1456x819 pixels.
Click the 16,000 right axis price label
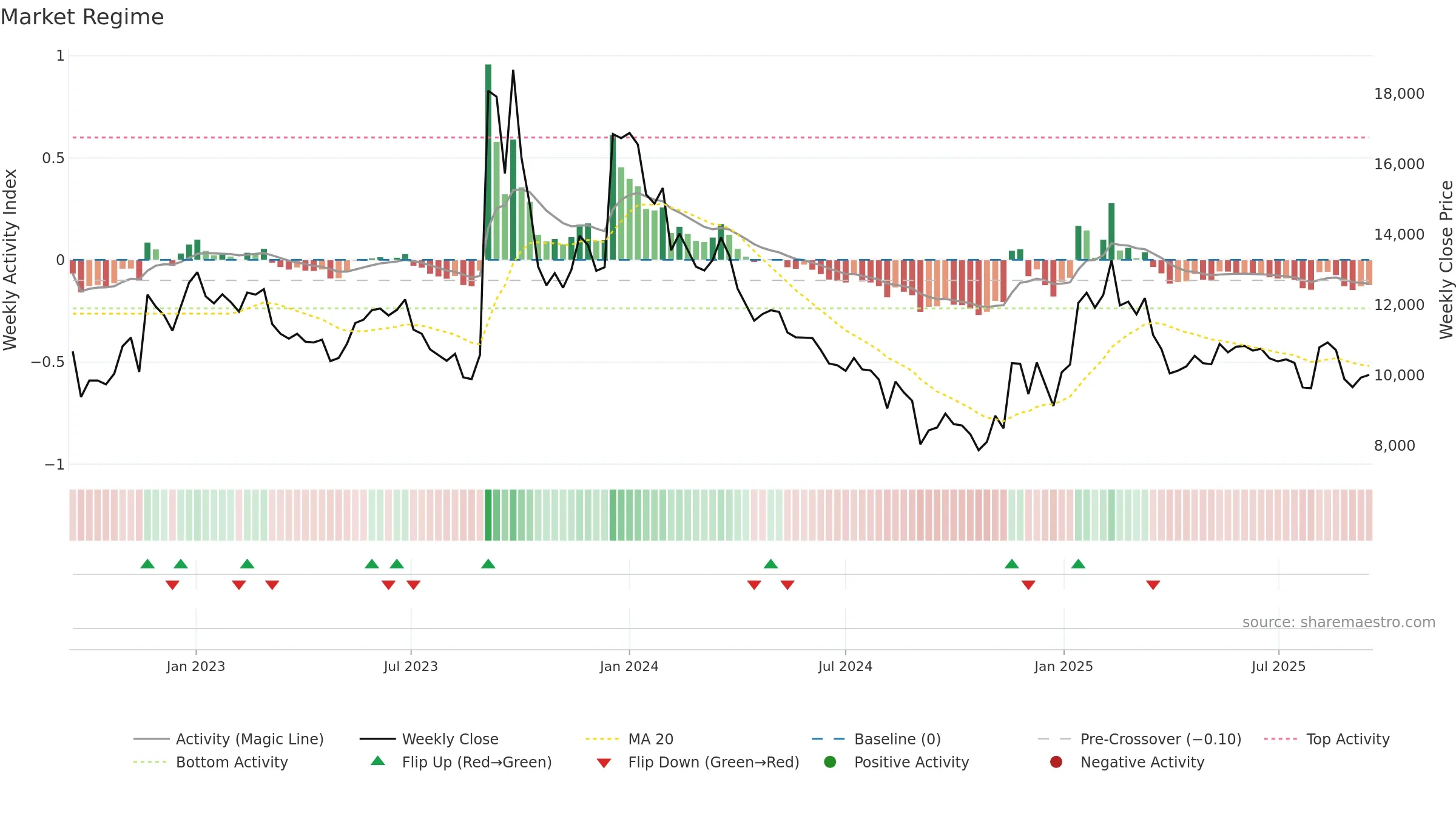click(1399, 164)
